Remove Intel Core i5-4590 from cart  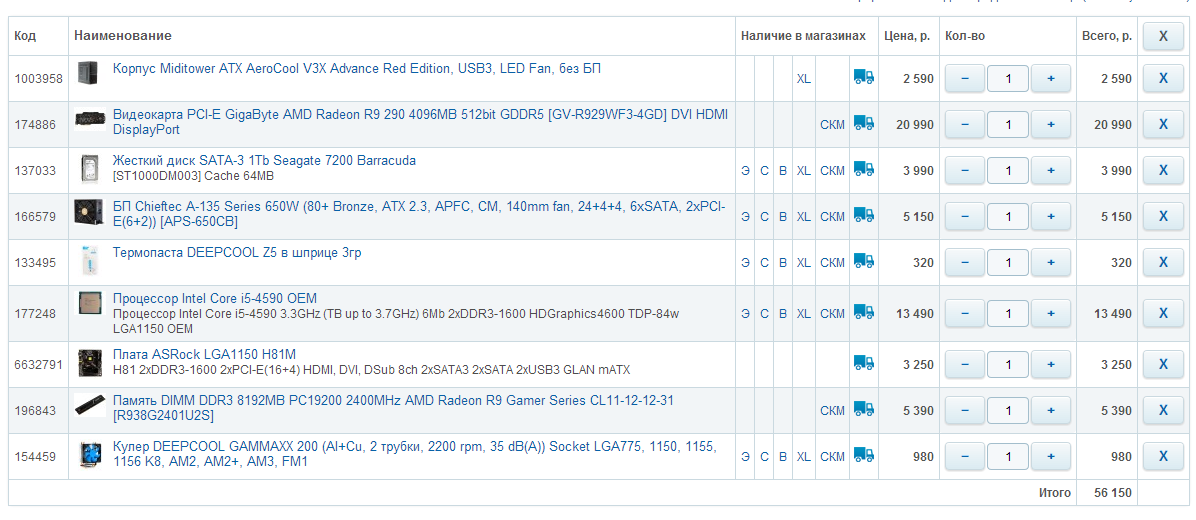point(1163,313)
